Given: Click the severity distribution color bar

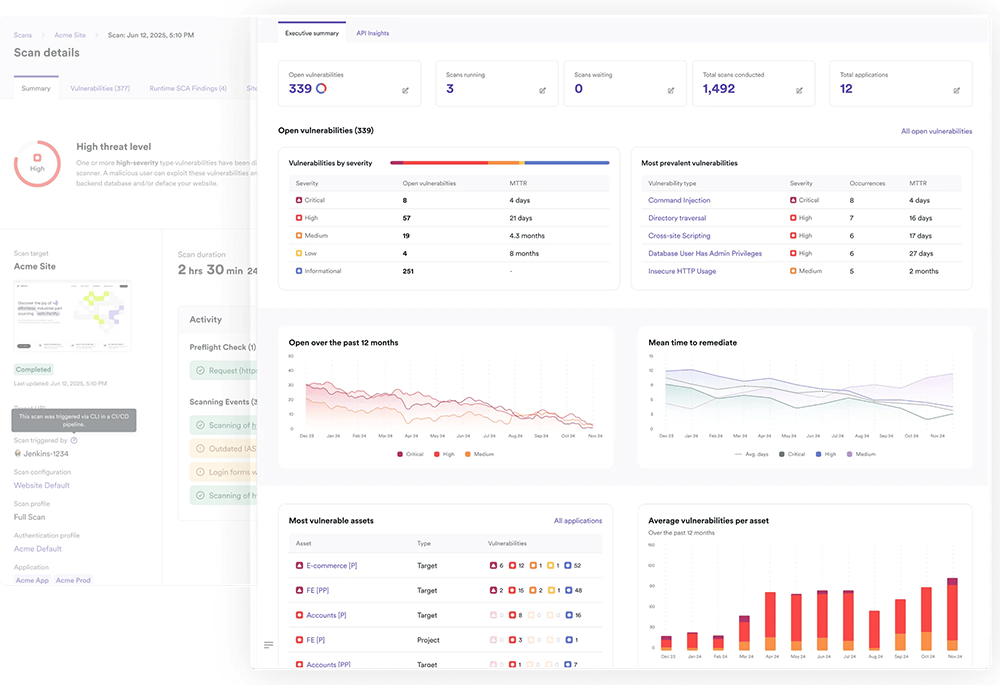Looking at the screenshot, I should [x=499, y=162].
